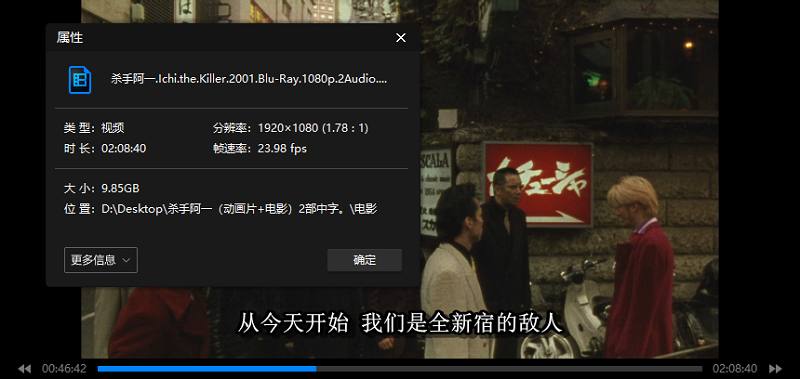Image resolution: width=800 pixels, height=379 pixels.
Task: Expand the 更多信息 dropdown
Action: 101,260
